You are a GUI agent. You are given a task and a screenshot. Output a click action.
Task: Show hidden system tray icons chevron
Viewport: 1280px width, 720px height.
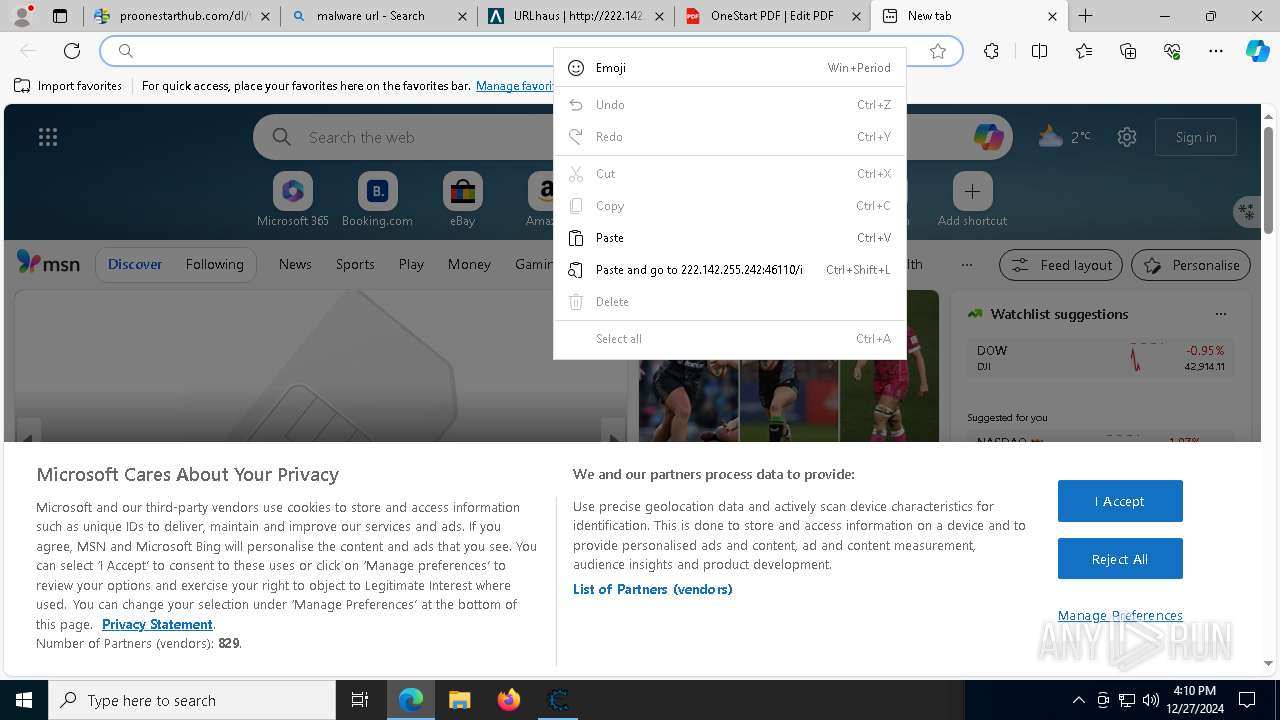click(x=1078, y=700)
